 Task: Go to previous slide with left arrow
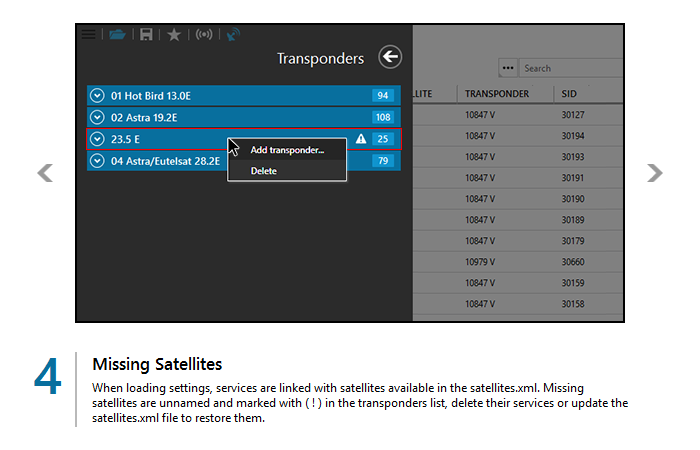tap(45, 173)
